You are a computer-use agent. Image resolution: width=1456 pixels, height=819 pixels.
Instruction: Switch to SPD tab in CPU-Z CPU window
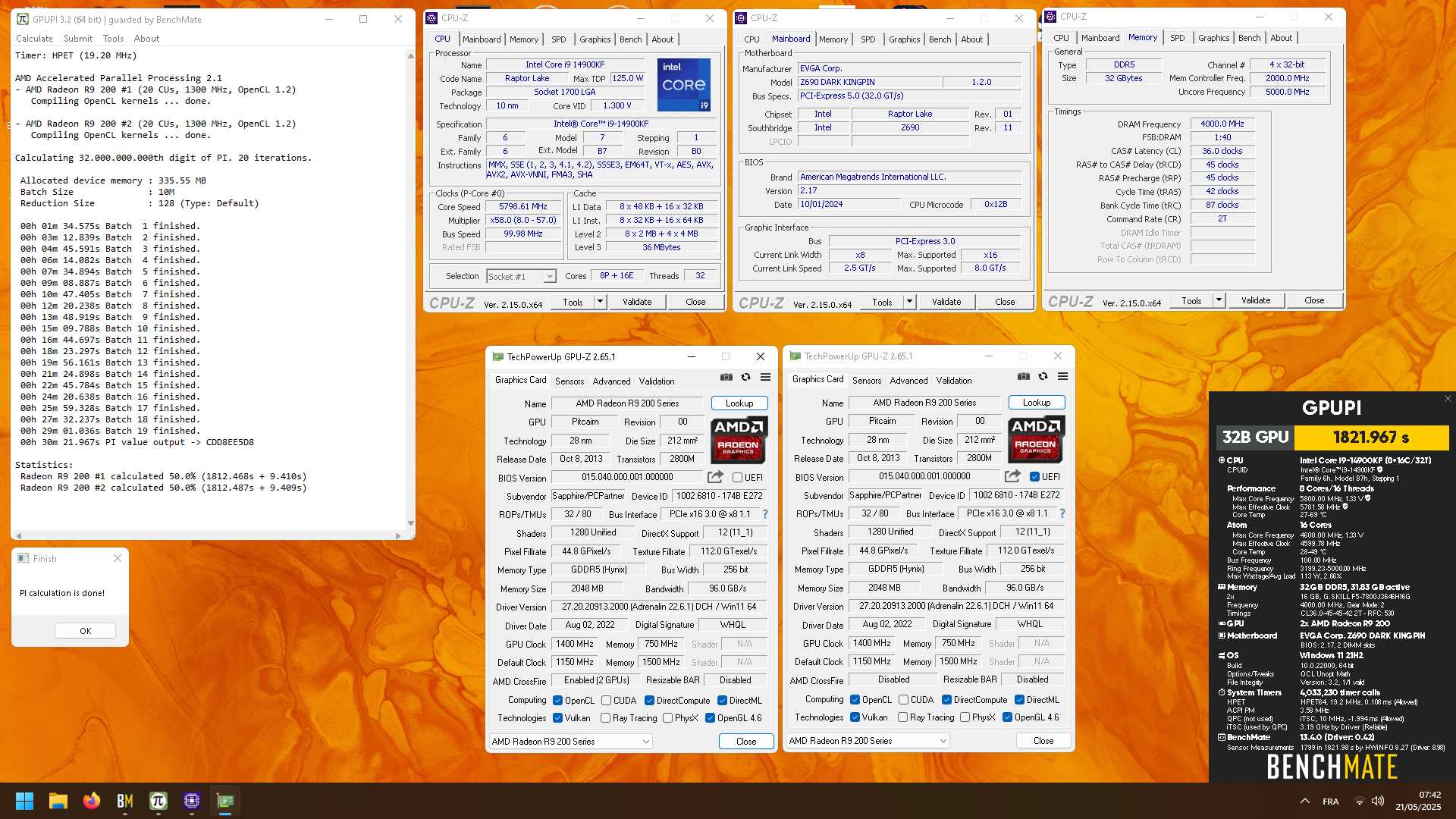coord(559,39)
